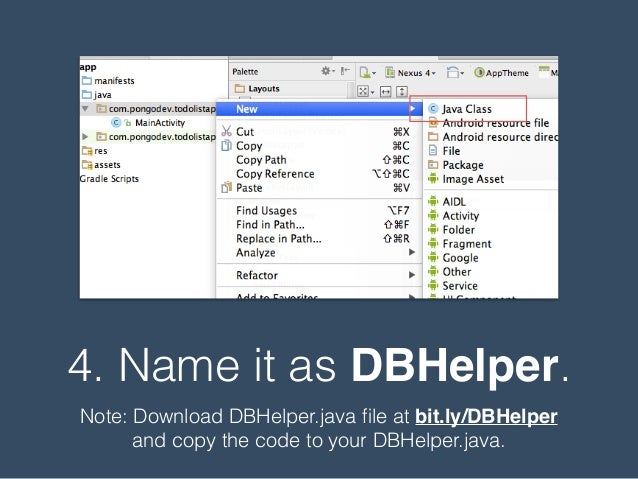Select File in the New submenu
The height and width of the screenshot is (479, 638).
[x=451, y=151]
